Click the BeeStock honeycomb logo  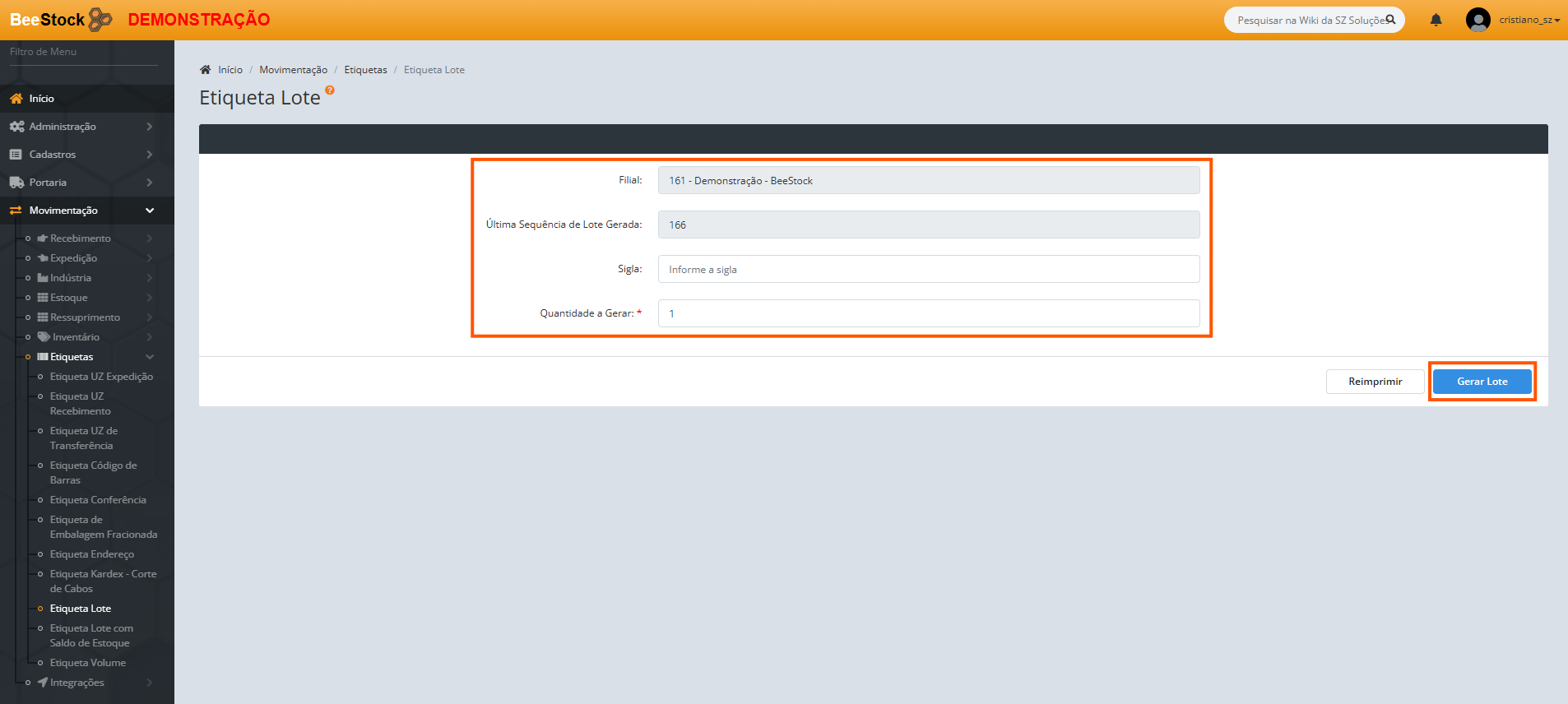point(100,20)
